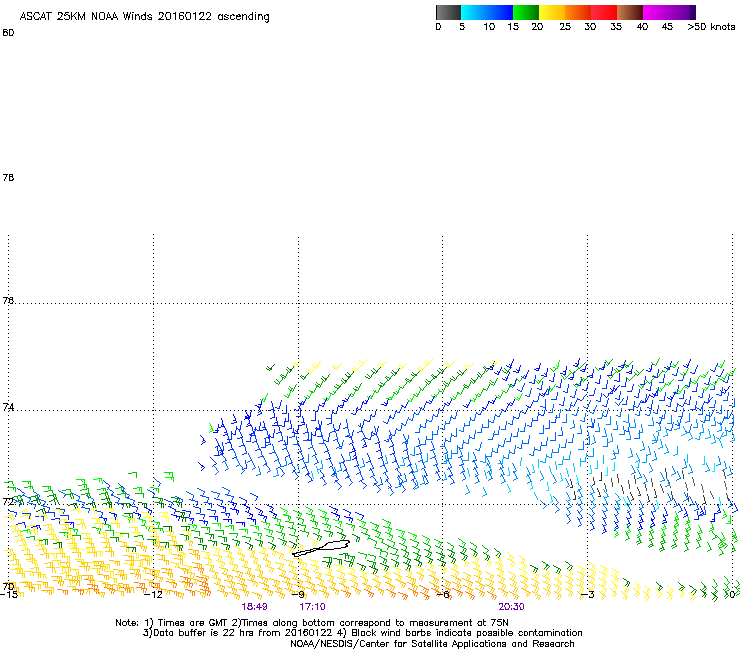Click the latitude label '72'
The width and height of the screenshot is (740, 650).
point(8,501)
